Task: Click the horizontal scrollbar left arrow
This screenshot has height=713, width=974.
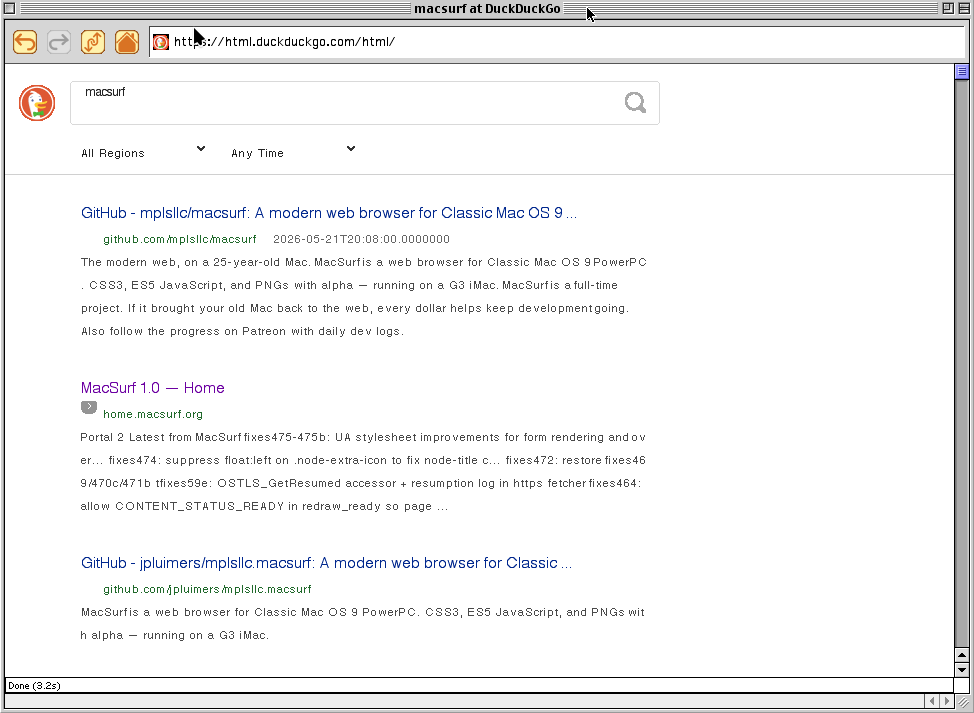Action: [x=932, y=701]
